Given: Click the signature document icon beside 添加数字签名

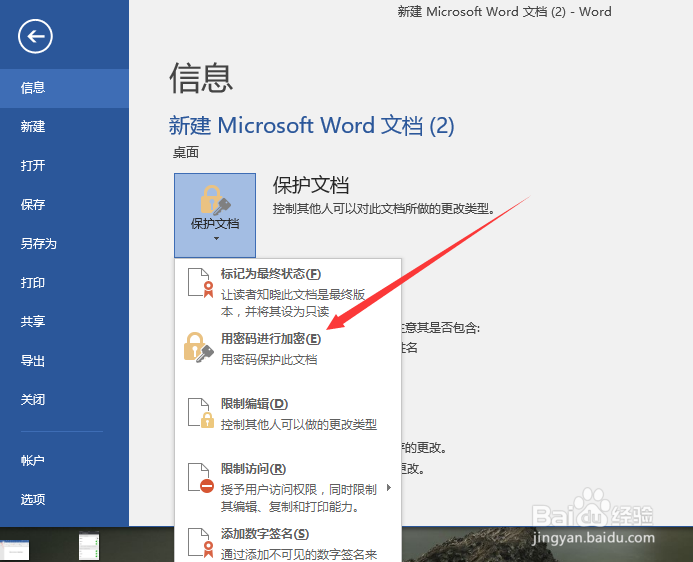Looking at the screenshot, I should click(201, 543).
